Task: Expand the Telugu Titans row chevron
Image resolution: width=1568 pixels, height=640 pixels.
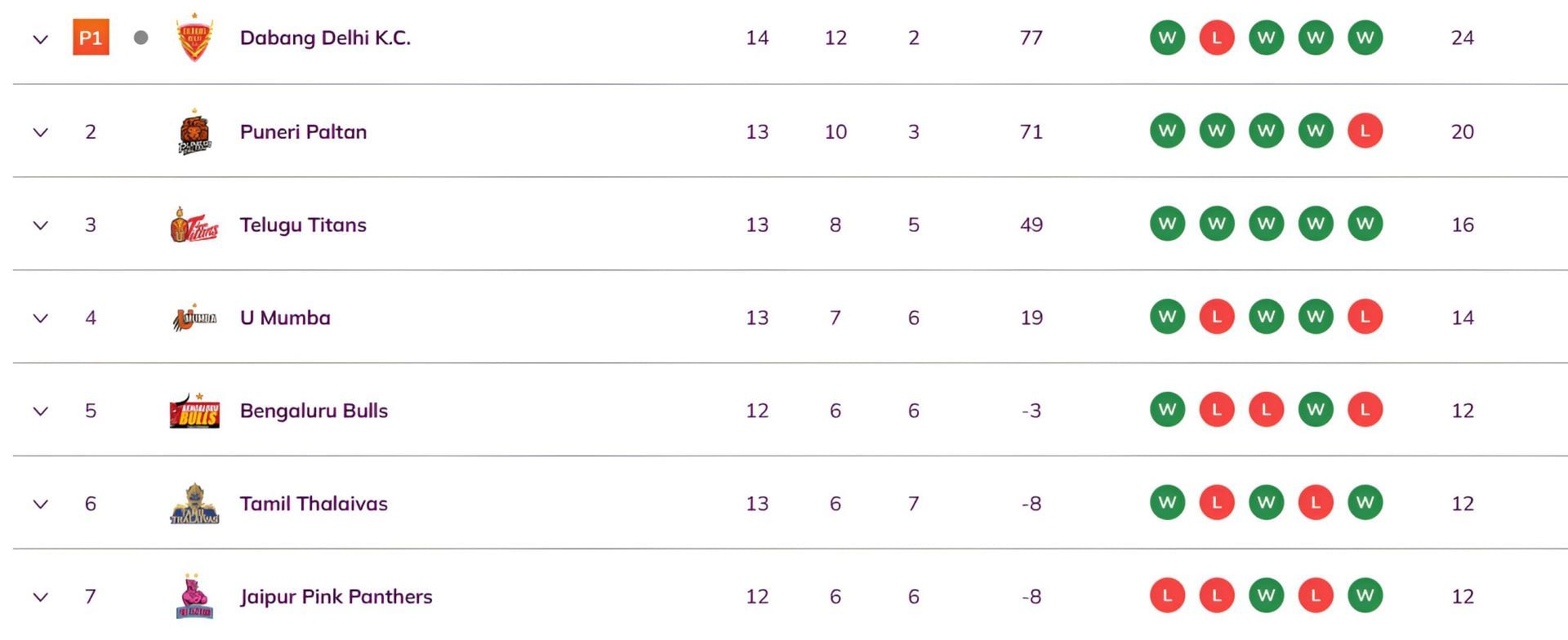Action: (40, 225)
